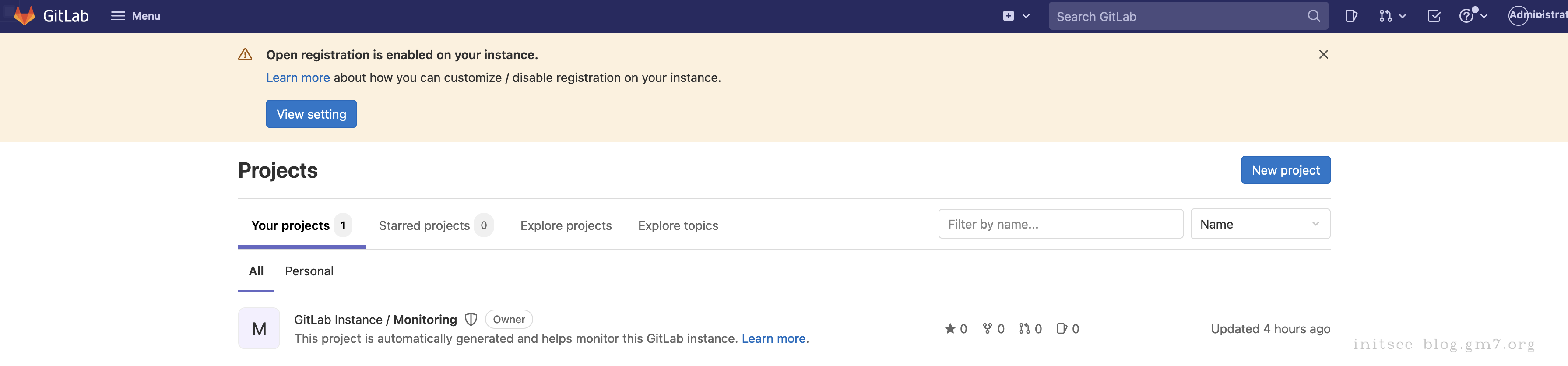
Task: Switch to Starred projects tab
Action: [424, 226]
